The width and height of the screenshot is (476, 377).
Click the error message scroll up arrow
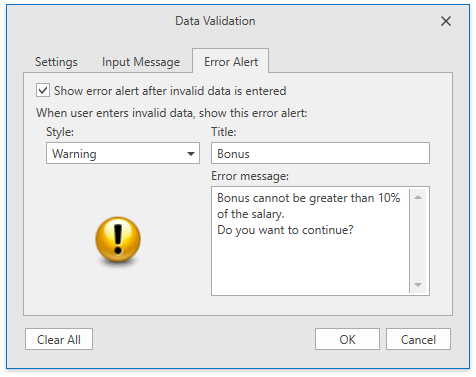pyautogui.click(x=418, y=197)
